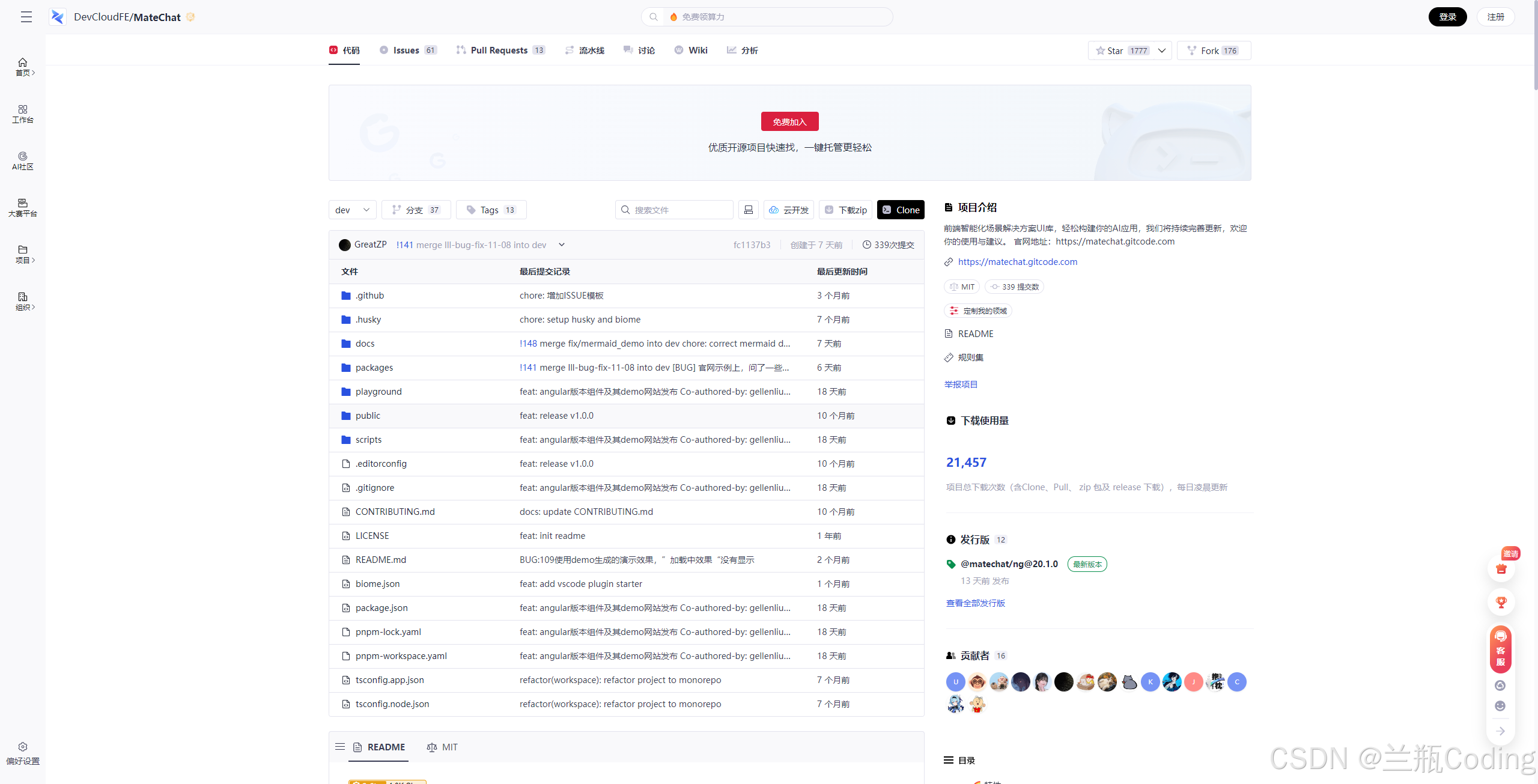The height and width of the screenshot is (784, 1538).
Task: Open the matechat.gitcode.com website link
Action: pyautogui.click(x=1017, y=262)
